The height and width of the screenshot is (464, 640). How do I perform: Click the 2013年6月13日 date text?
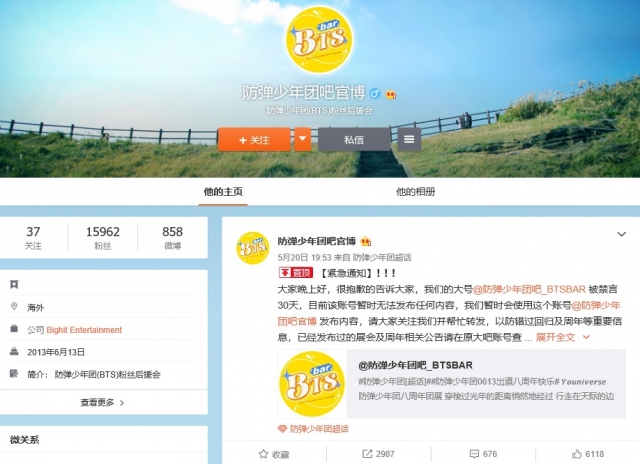tap(56, 352)
